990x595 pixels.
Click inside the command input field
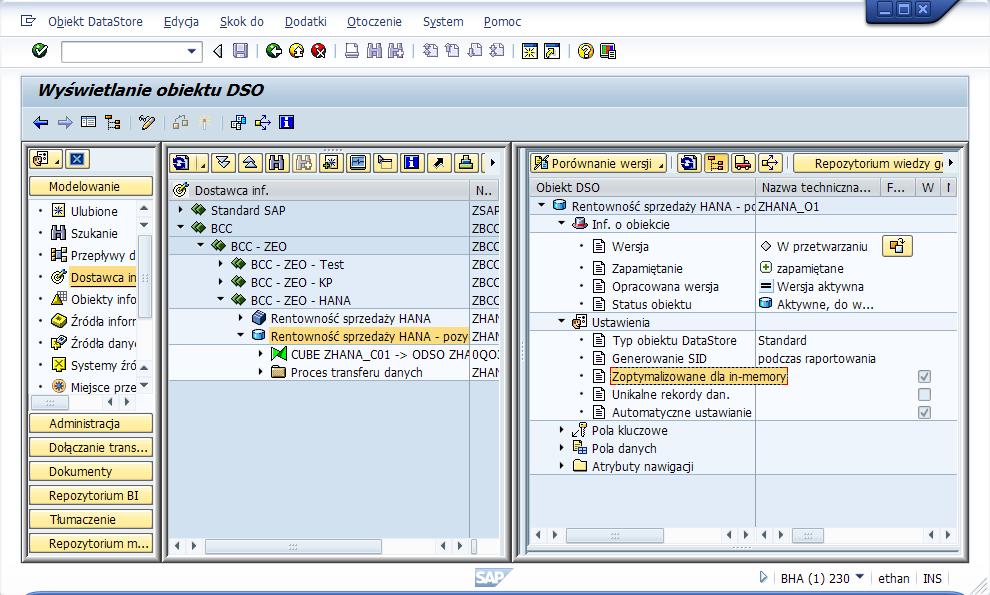(x=124, y=51)
